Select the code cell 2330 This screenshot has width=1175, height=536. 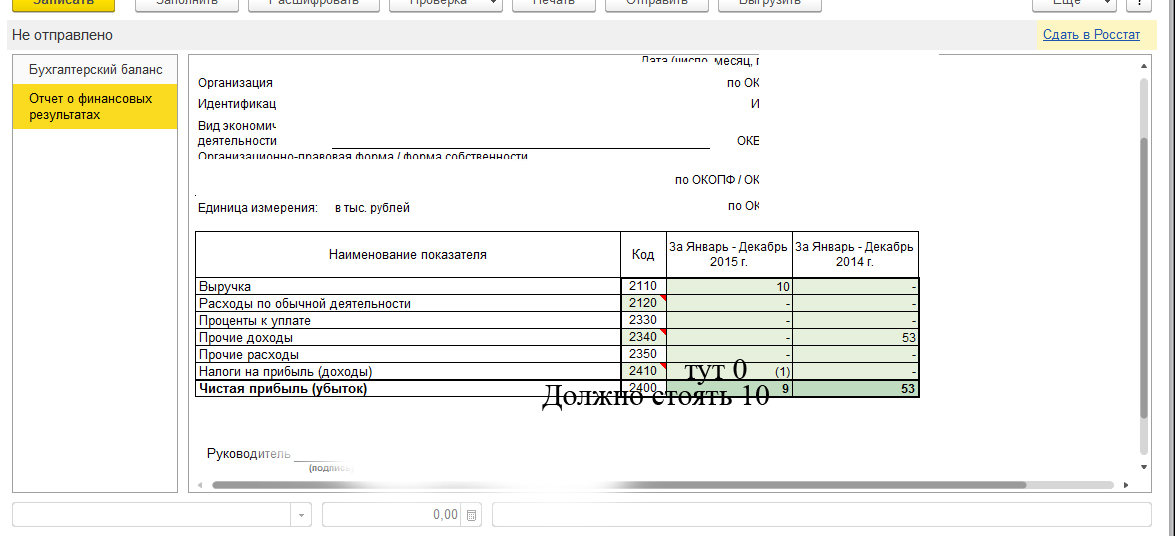pyautogui.click(x=644, y=321)
